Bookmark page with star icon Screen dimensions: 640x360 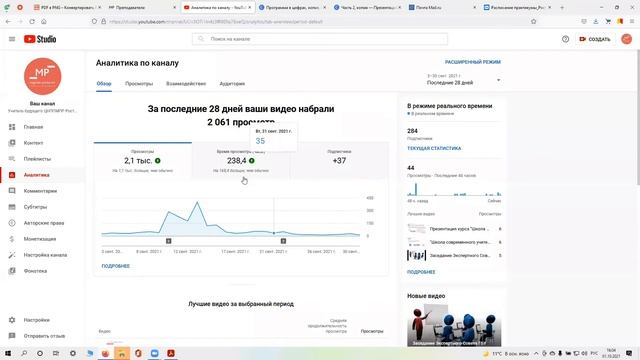point(533,21)
